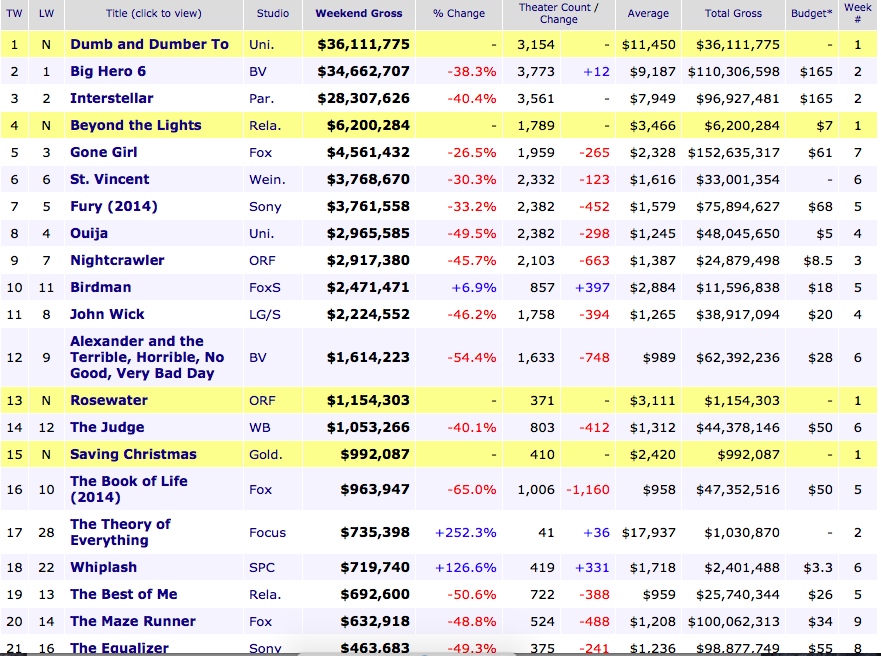Click the Par. studio link

[x=262, y=98]
